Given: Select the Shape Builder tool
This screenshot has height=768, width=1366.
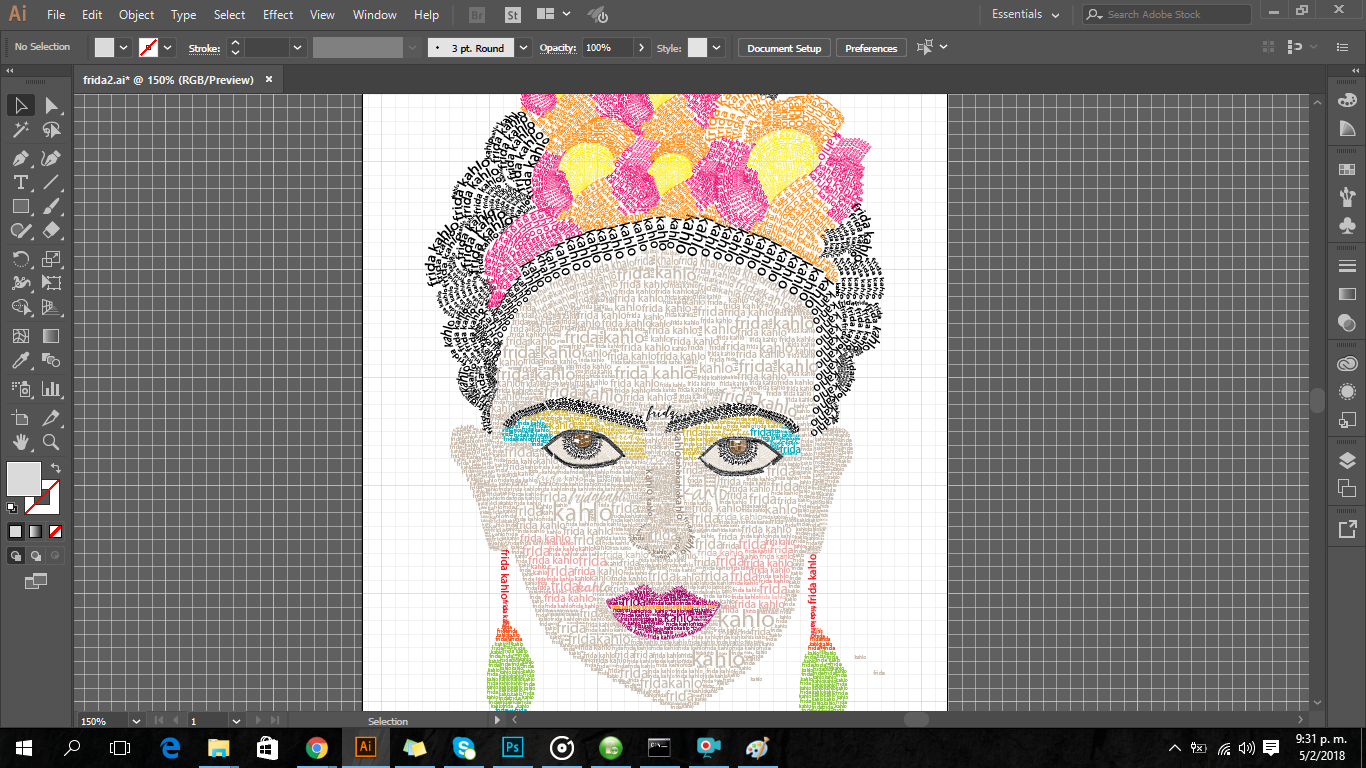Looking at the screenshot, I should 20,308.
